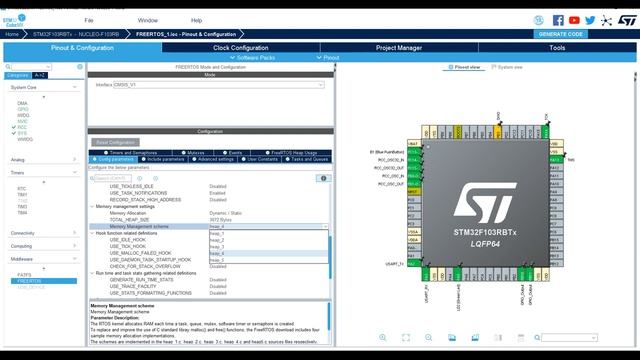Screen dimensions: 640x360
Task: Open the Mutexes tab
Action: coord(193,153)
